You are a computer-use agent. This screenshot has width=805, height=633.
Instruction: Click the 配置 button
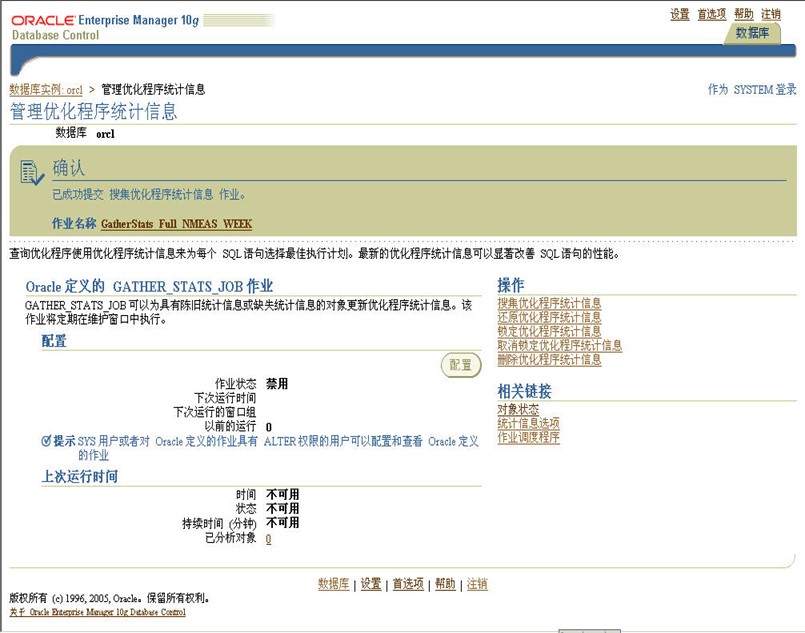460,366
